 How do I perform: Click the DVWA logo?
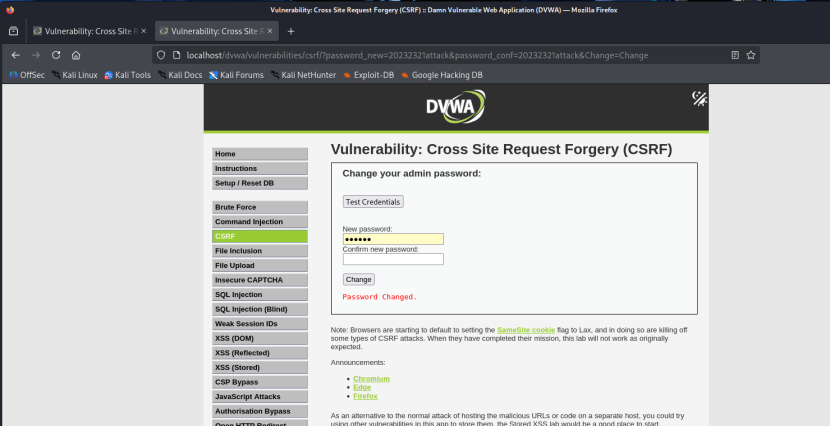456,107
